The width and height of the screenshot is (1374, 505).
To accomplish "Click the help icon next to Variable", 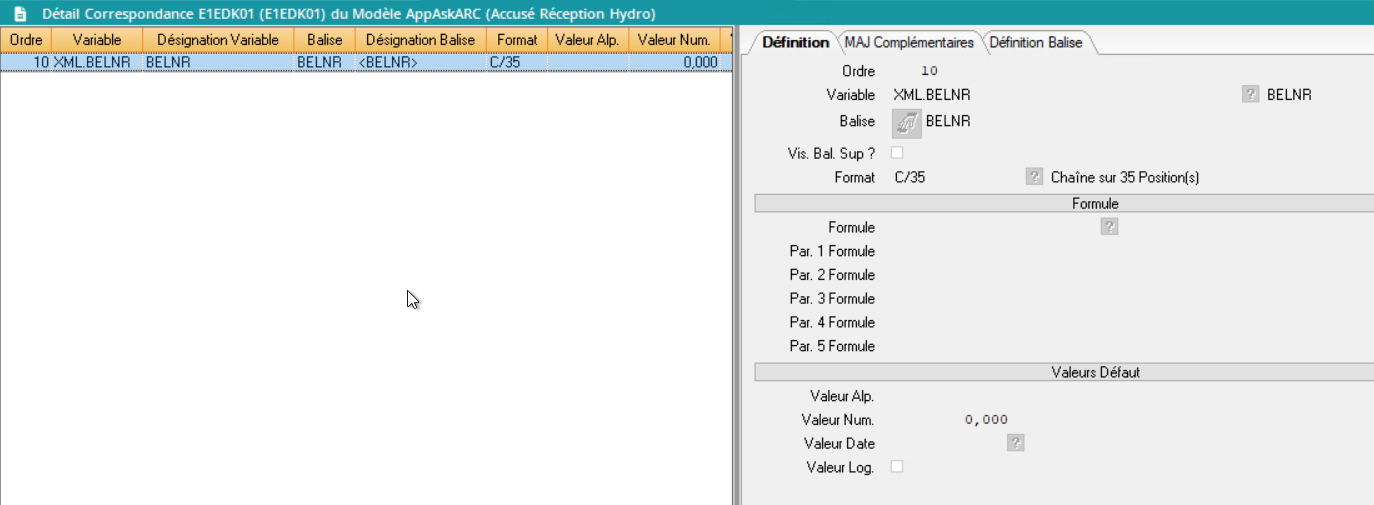I will click(1250, 95).
